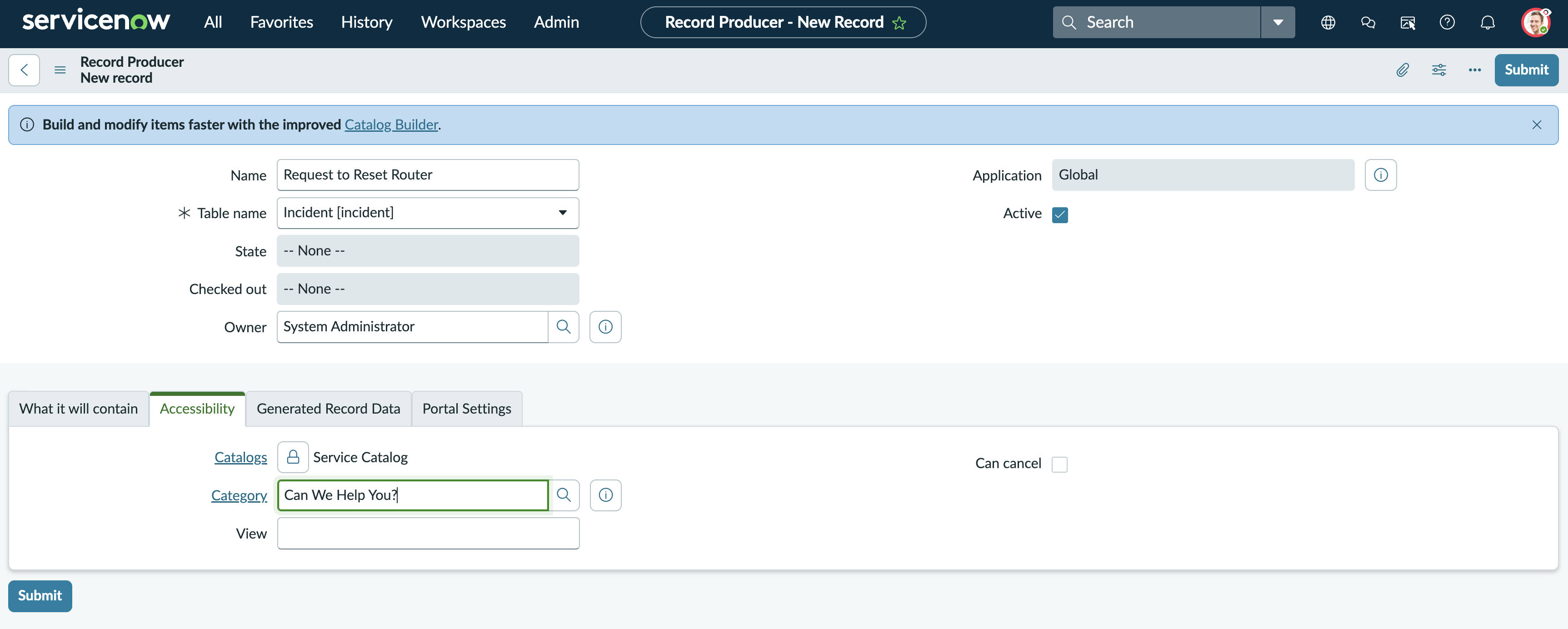
Task: Open the notifications bell icon
Action: pos(1487,23)
